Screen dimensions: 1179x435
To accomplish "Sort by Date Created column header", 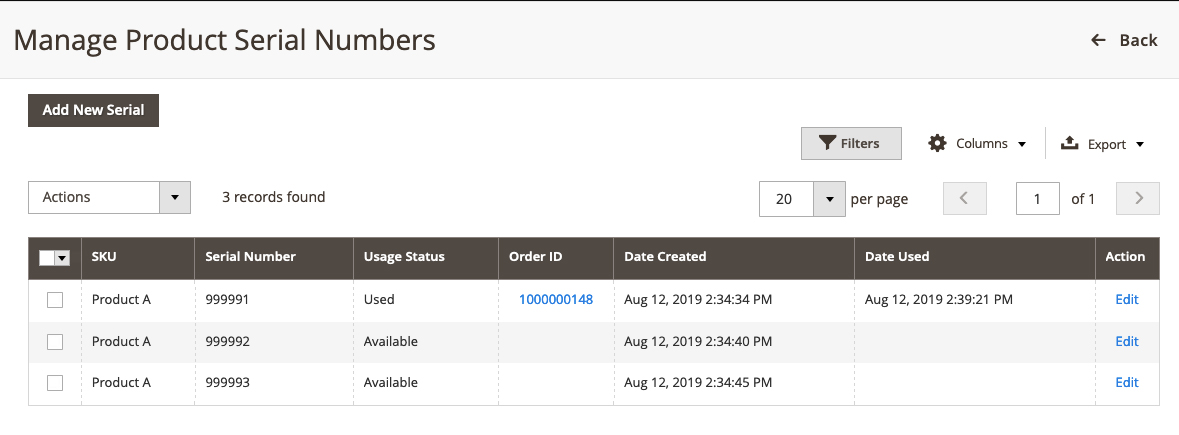I will coord(665,257).
